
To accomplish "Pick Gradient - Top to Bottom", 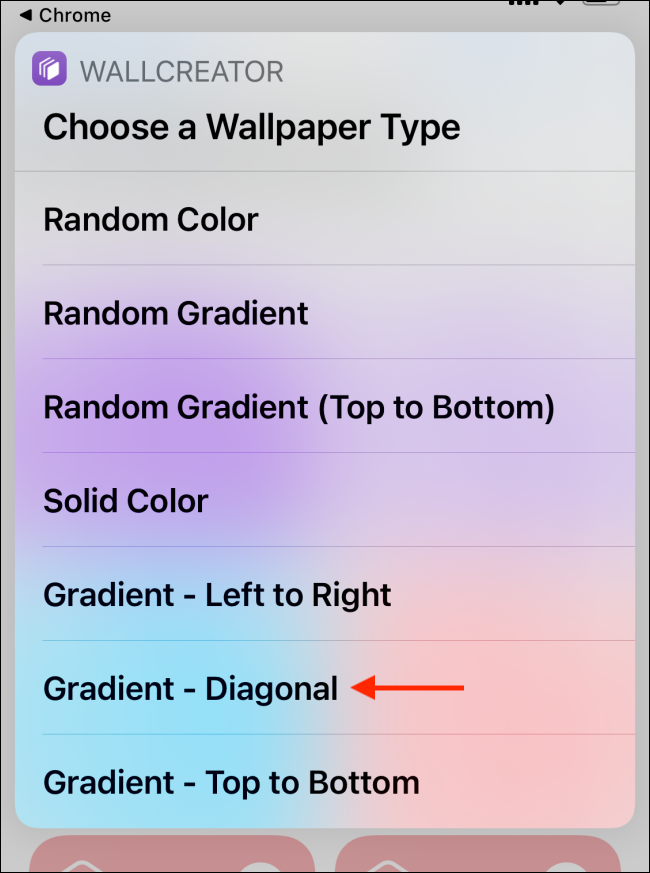I will tap(231, 783).
